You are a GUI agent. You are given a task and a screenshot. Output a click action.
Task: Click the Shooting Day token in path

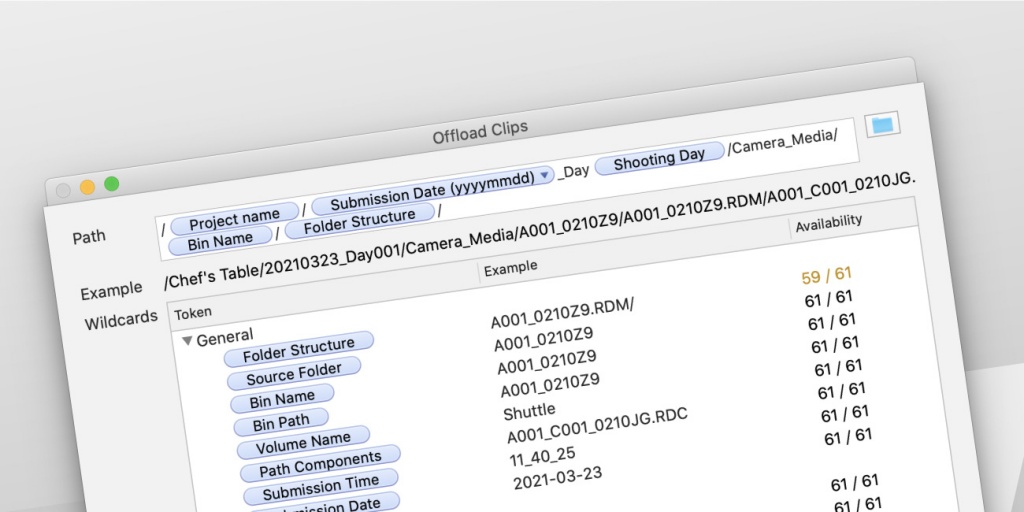point(659,158)
